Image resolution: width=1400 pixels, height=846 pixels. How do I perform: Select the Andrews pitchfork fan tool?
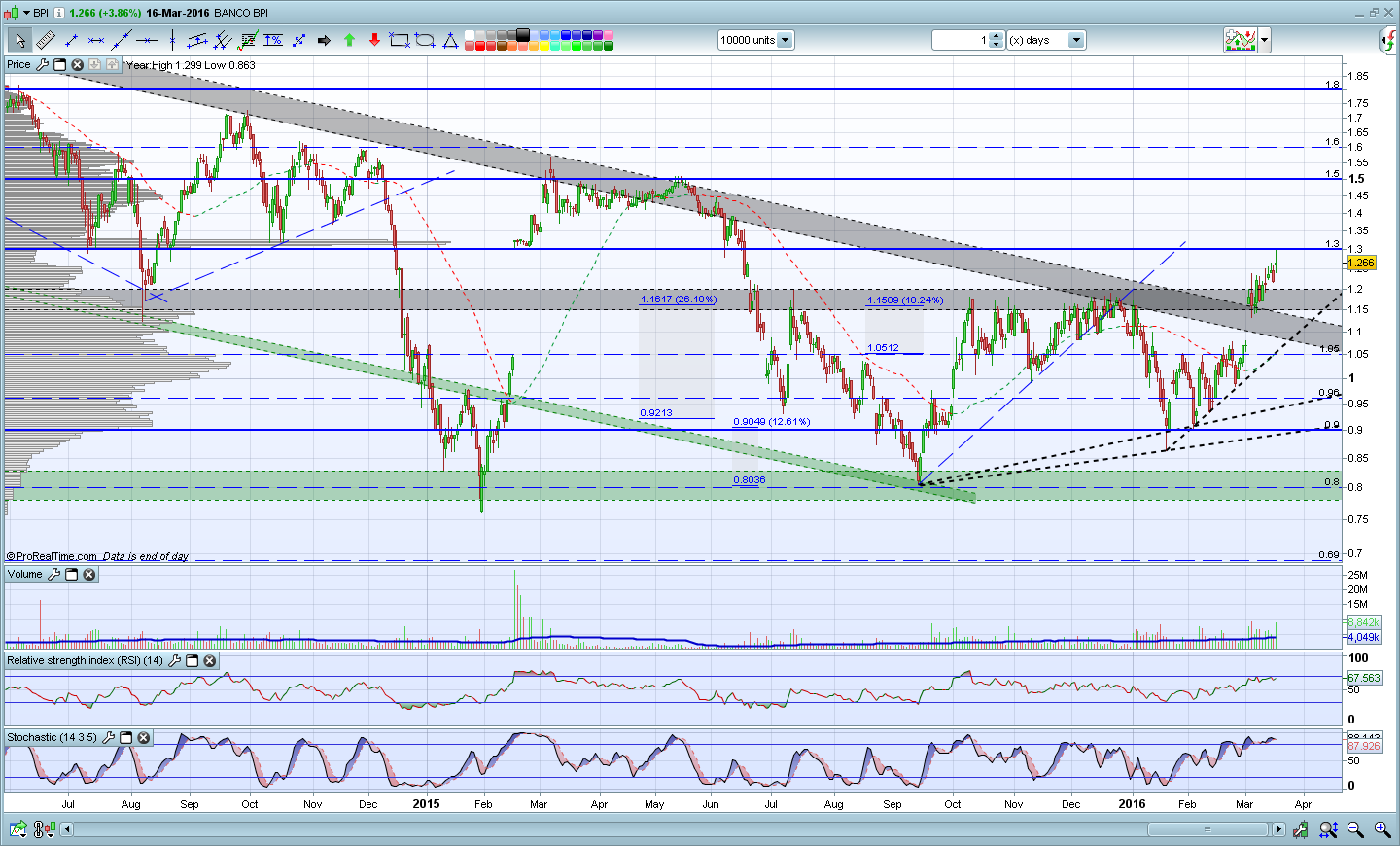(x=223, y=40)
